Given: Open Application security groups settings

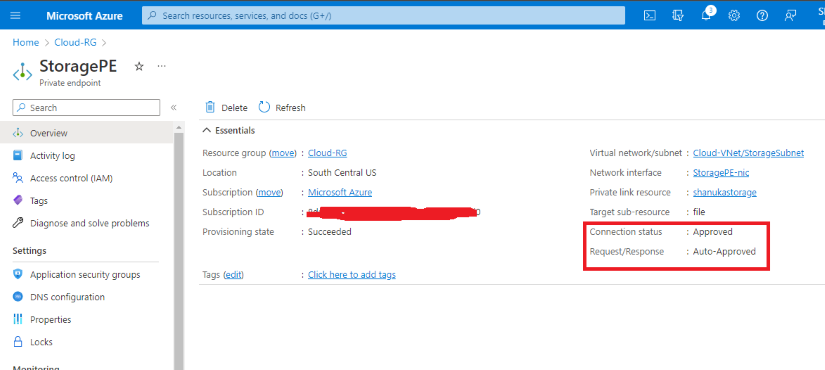Looking at the screenshot, I should click(x=86, y=275).
